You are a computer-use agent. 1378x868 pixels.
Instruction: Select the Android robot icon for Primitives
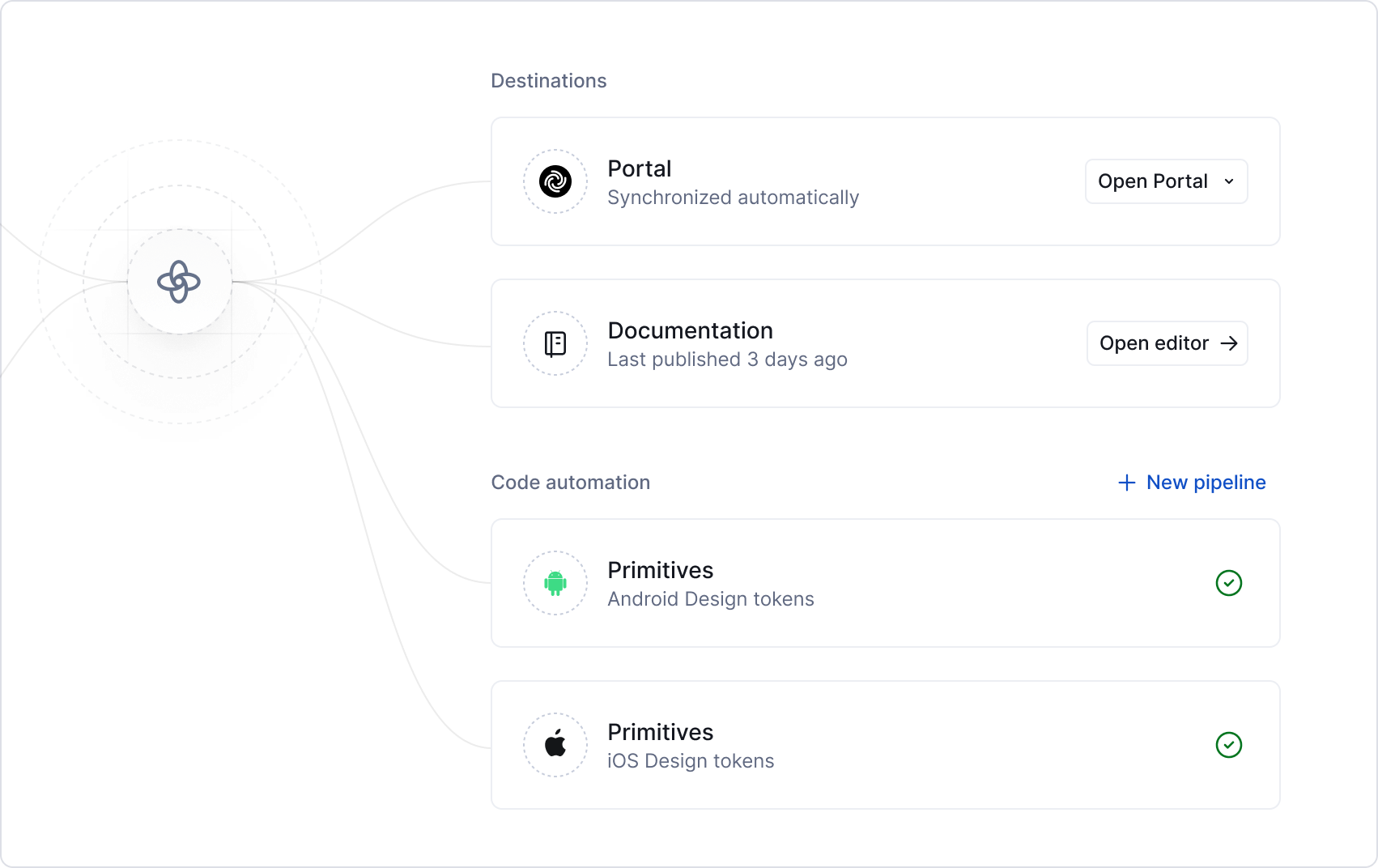(555, 583)
